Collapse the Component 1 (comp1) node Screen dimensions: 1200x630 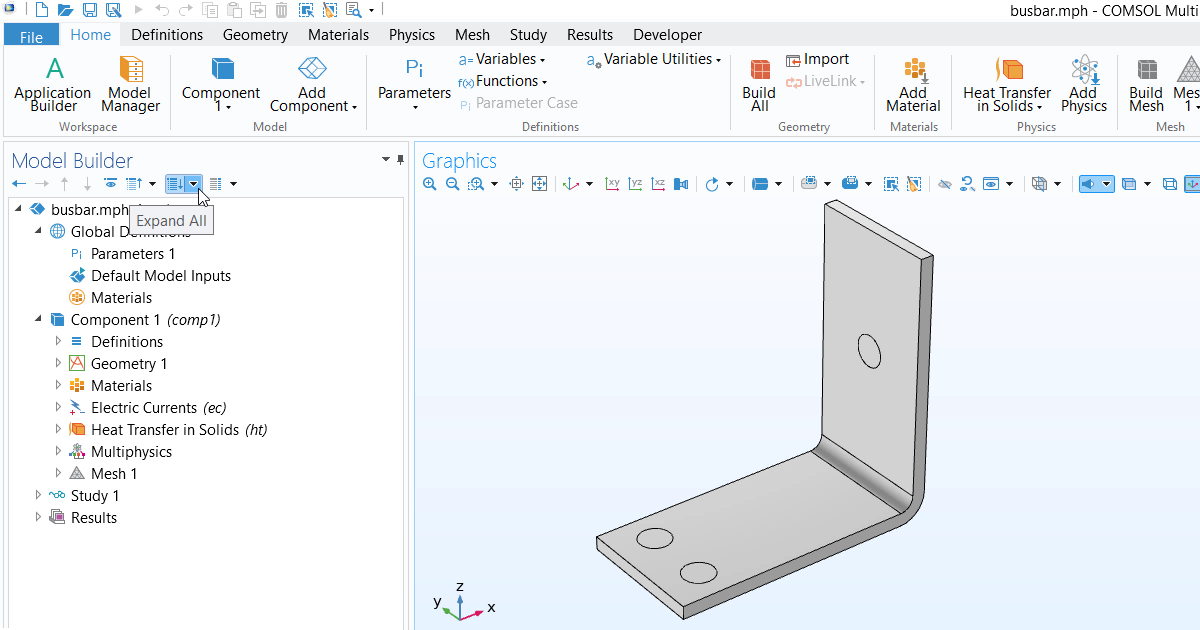pos(38,320)
